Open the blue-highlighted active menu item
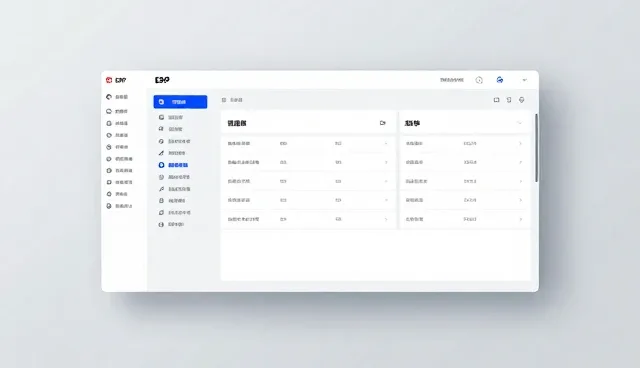The width and height of the screenshot is (640, 368). [x=173, y=165]
